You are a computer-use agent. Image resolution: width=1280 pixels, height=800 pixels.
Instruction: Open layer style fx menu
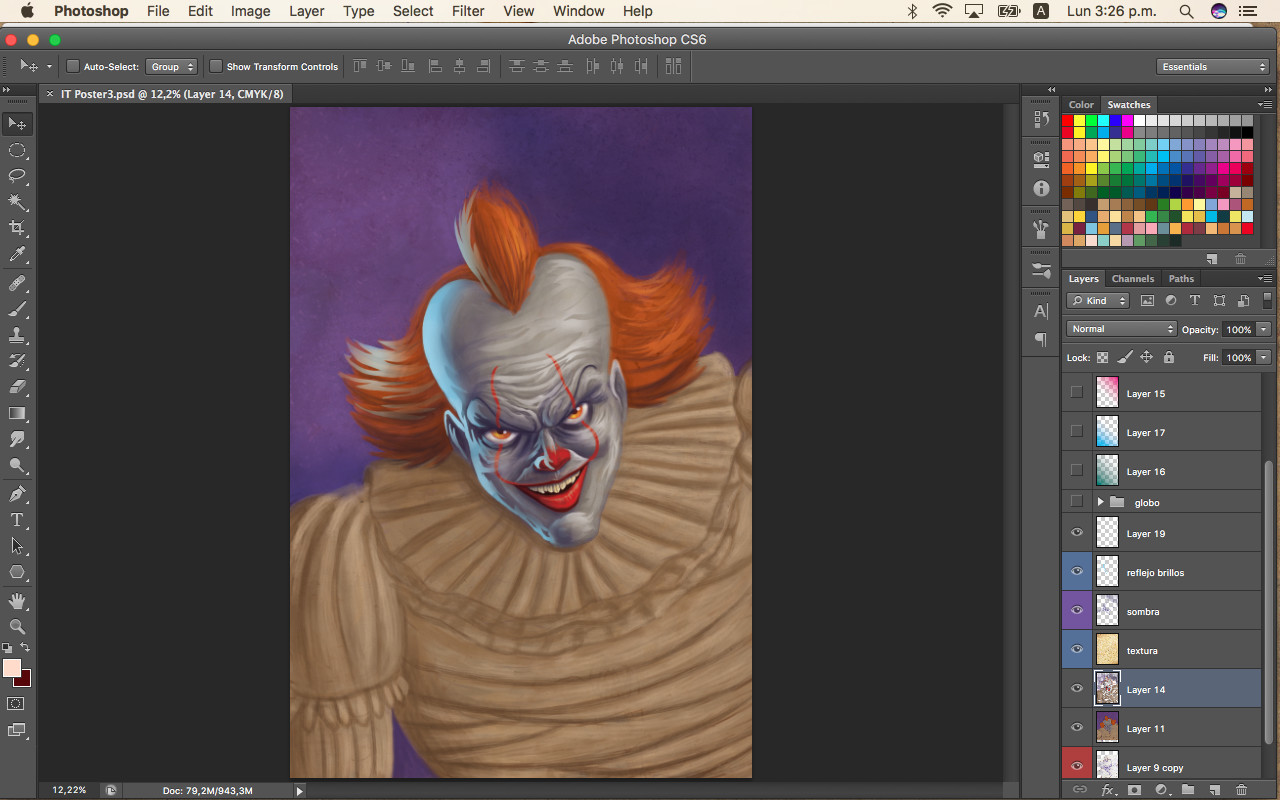click(x=1107, y=790)
